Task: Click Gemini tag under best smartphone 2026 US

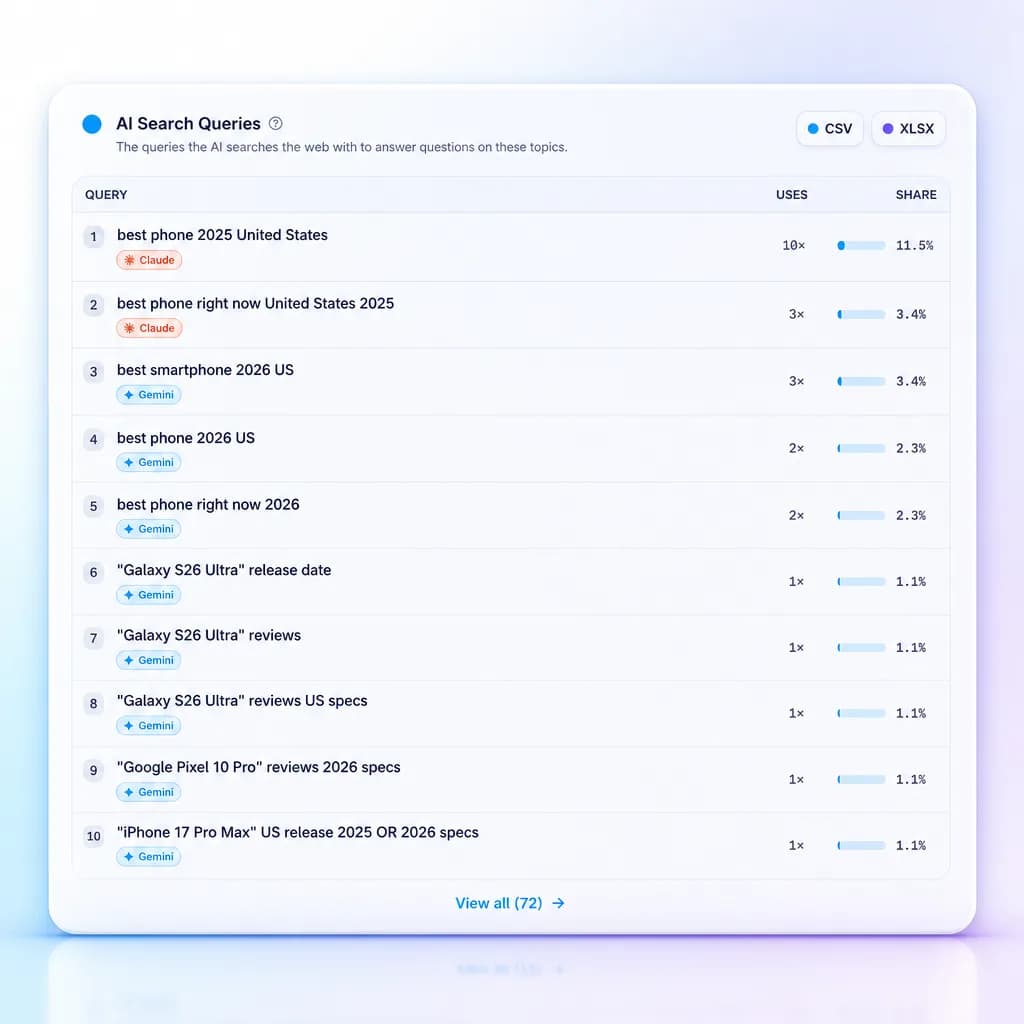Action: (x=148, y=394)
